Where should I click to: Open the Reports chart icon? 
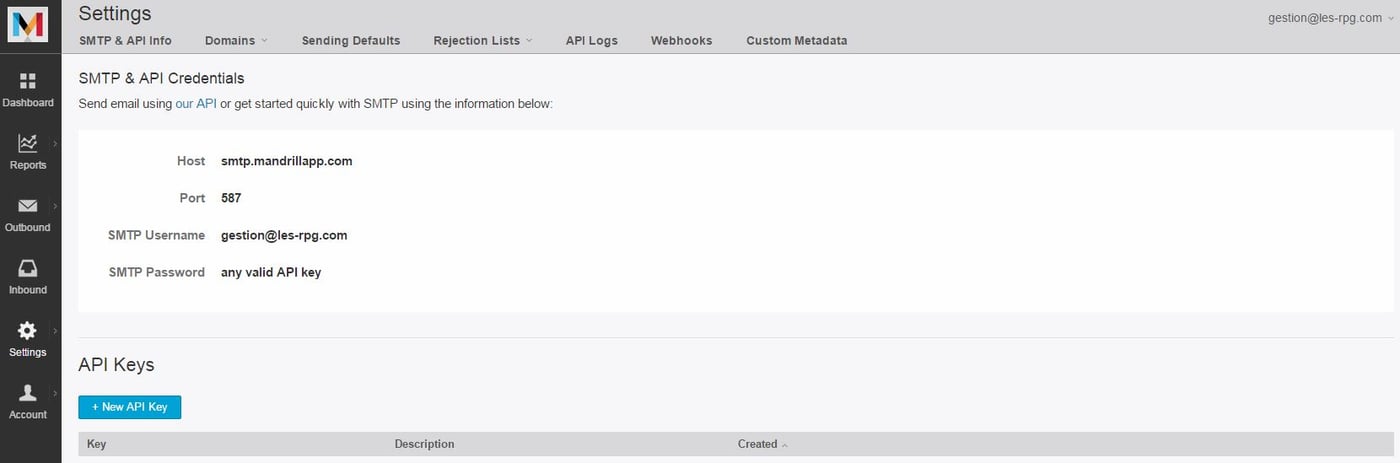(28, 144)
